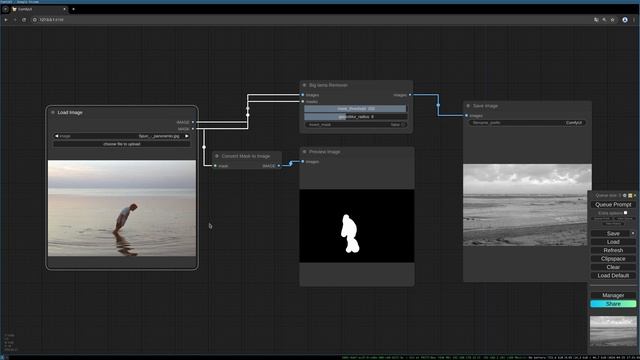This screenshot has height=360, width=640.
Task: Select next image with right arrow
Action: [x=187, y=136]
